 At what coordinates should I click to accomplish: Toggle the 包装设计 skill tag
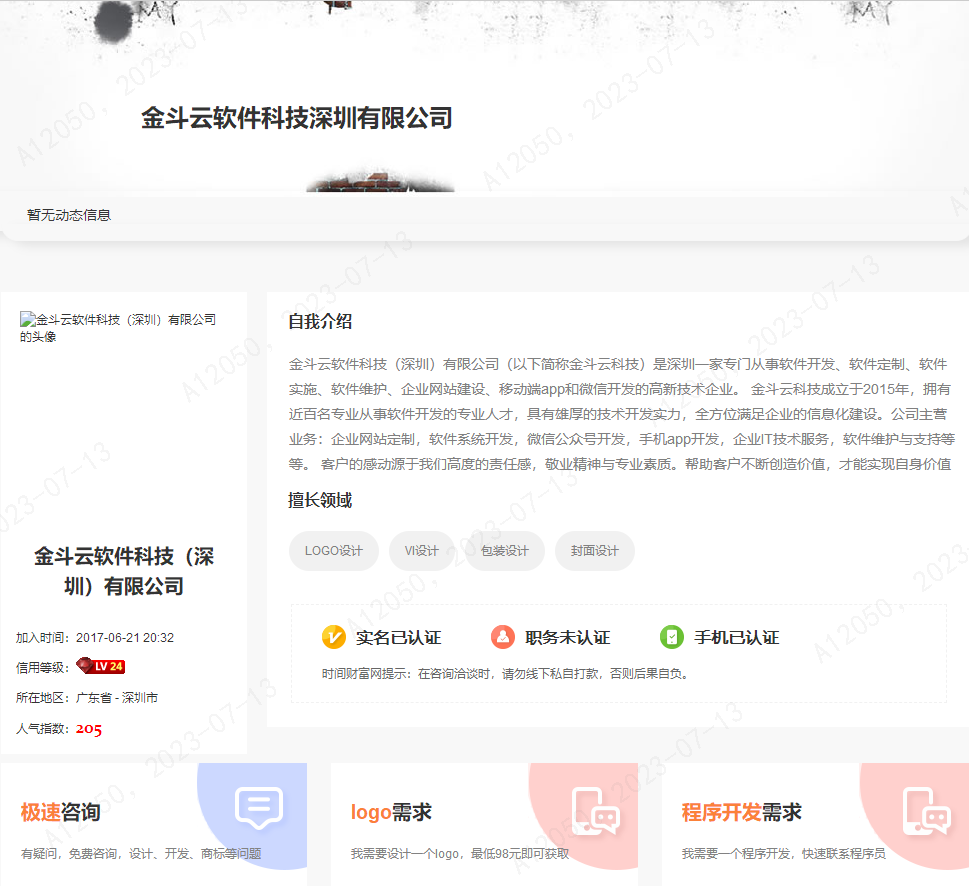pyautogui.click(x=504, y=550)
